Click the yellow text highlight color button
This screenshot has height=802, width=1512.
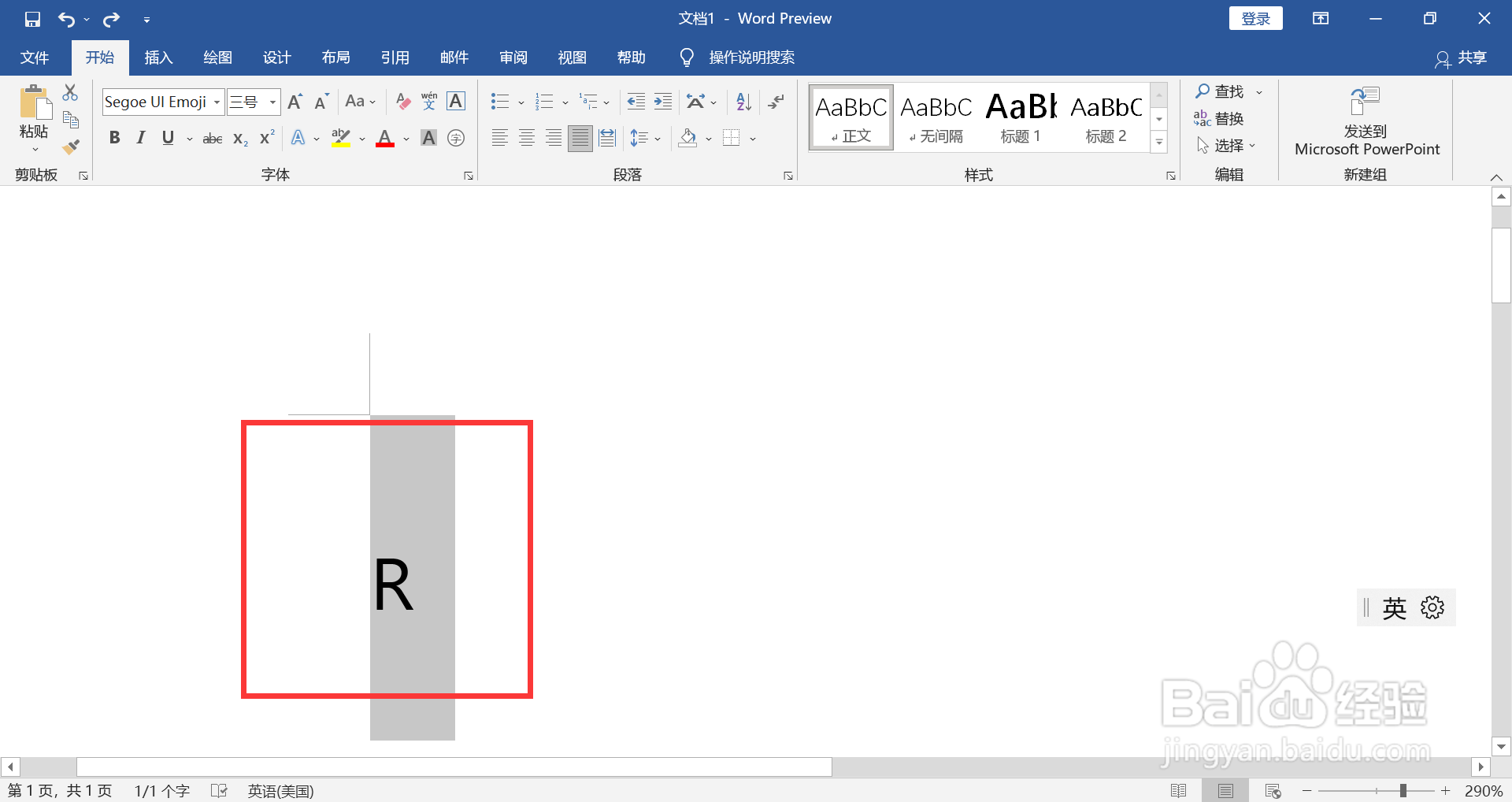[341, 139]
